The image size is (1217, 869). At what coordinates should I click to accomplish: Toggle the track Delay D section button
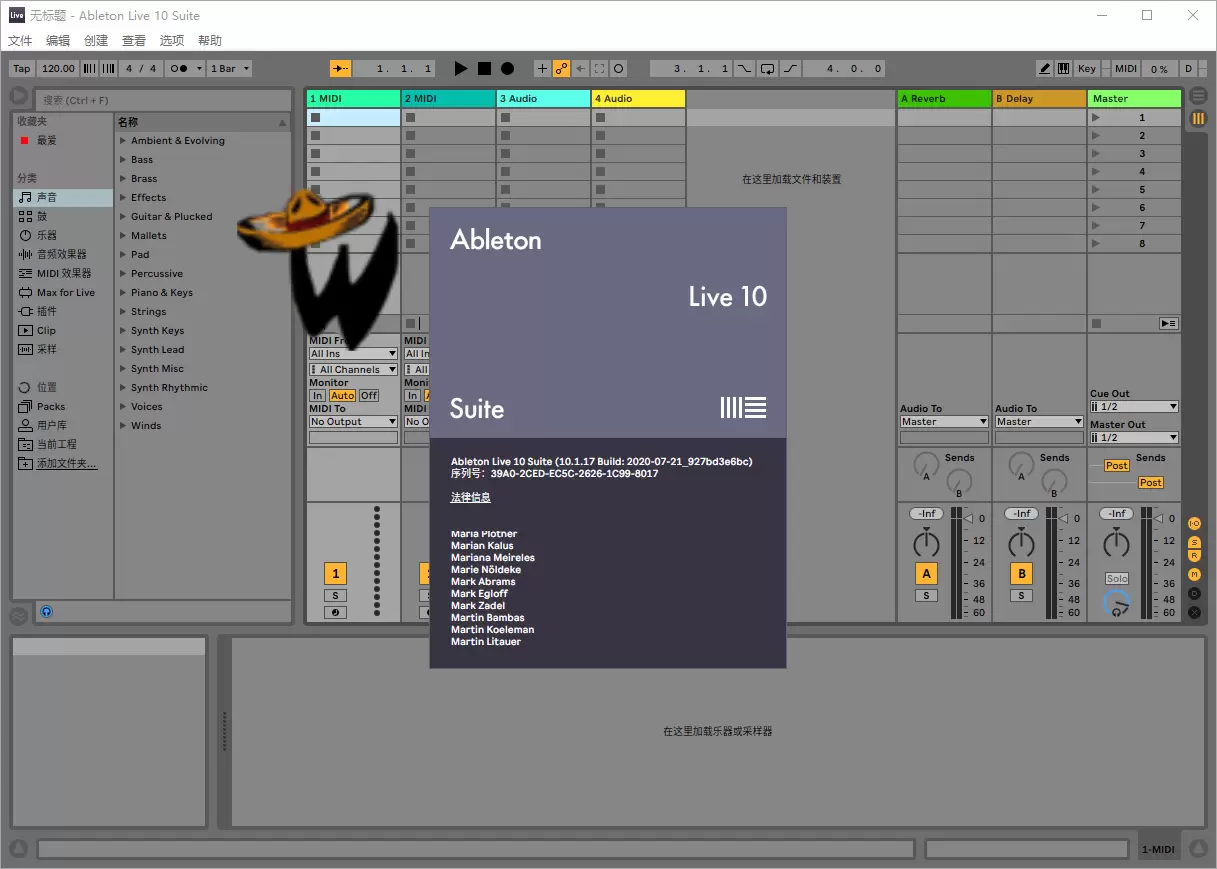(x=1194, y=593)
